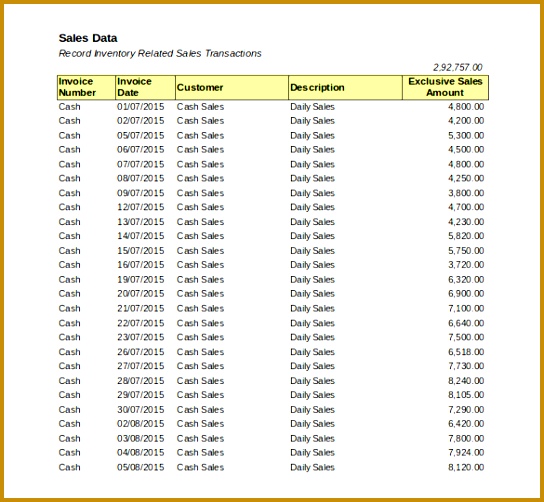Select the date cell 05/07/2015
Viewport: 544px width, 502px height.
click(141, 135)
